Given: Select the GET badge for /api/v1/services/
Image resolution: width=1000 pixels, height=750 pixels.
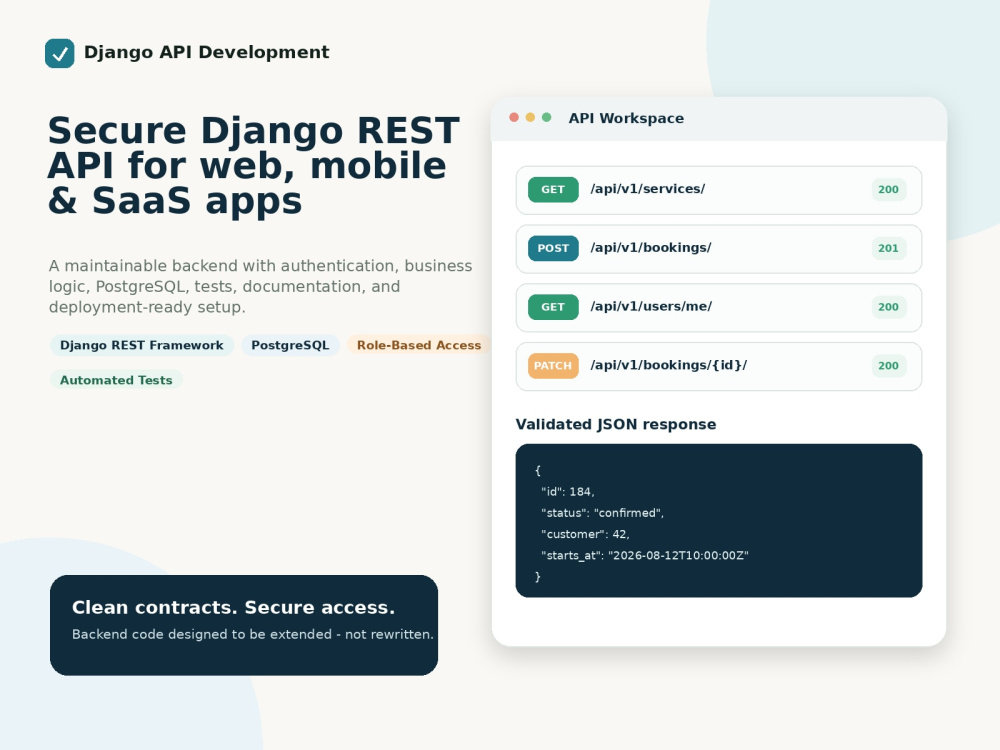Looking at the screenshot, I should (x=553, y=189).
